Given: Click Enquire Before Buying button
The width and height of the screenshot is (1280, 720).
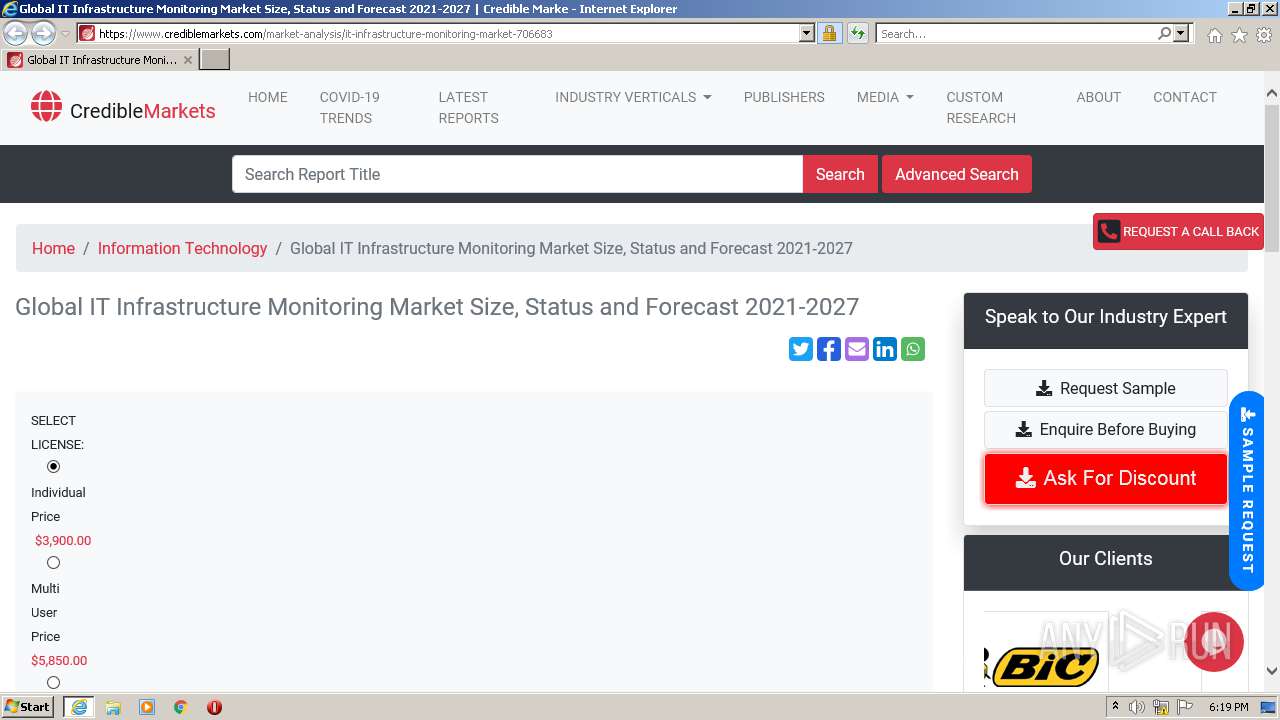Looking at the screenshot, I should click(x=1105, y=429).
